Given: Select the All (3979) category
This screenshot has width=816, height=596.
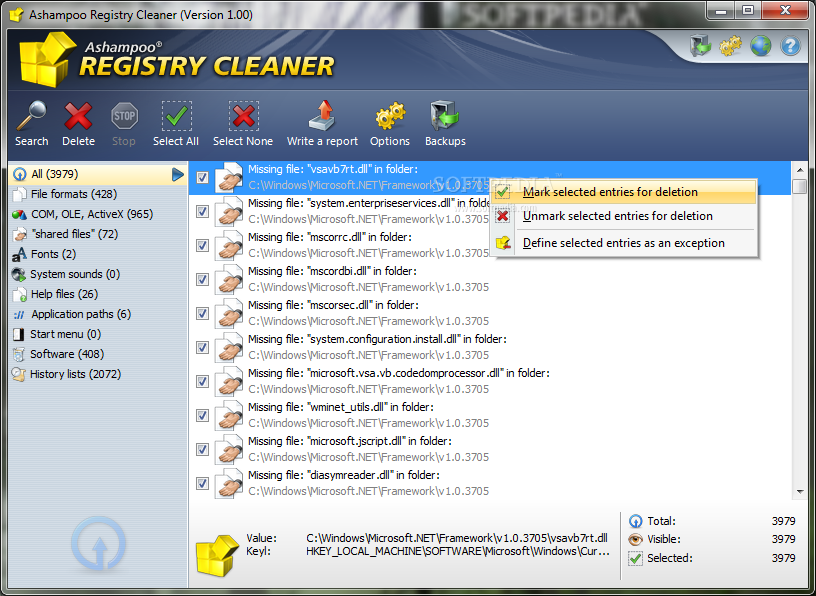Looking at the screenshot, I should (98, 174).
